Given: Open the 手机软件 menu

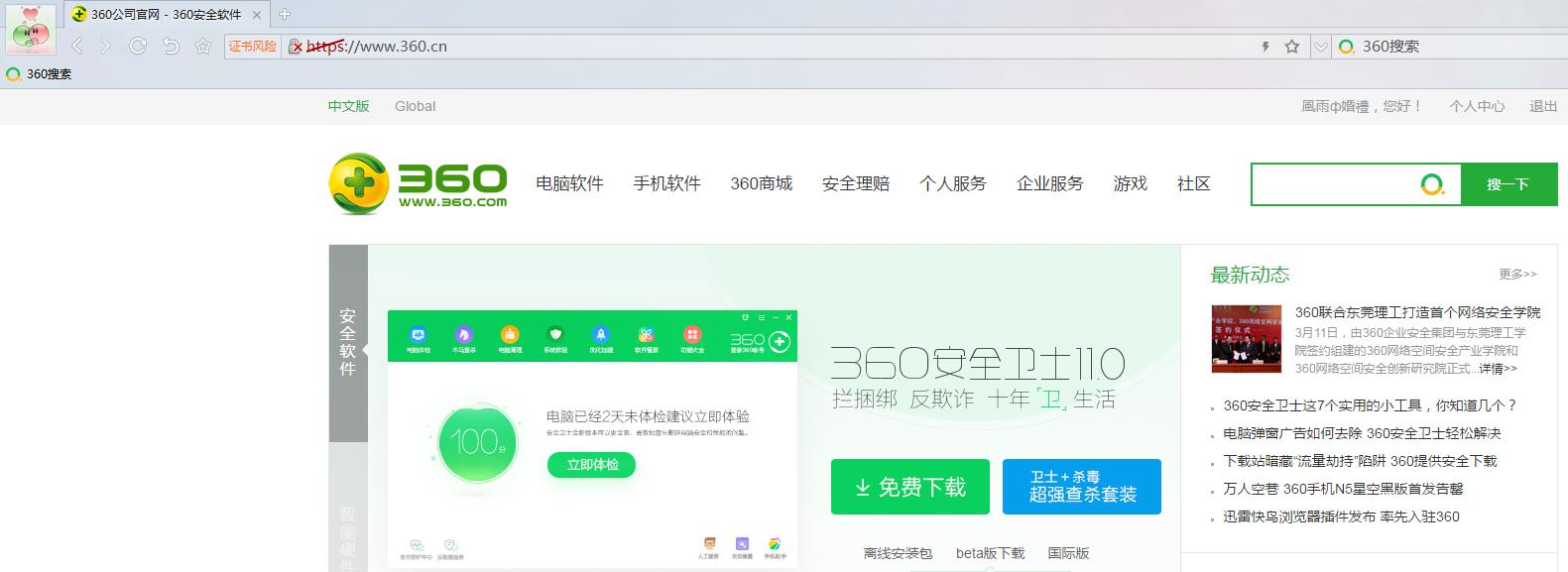Looking at the screenshot, I should 666,183.
